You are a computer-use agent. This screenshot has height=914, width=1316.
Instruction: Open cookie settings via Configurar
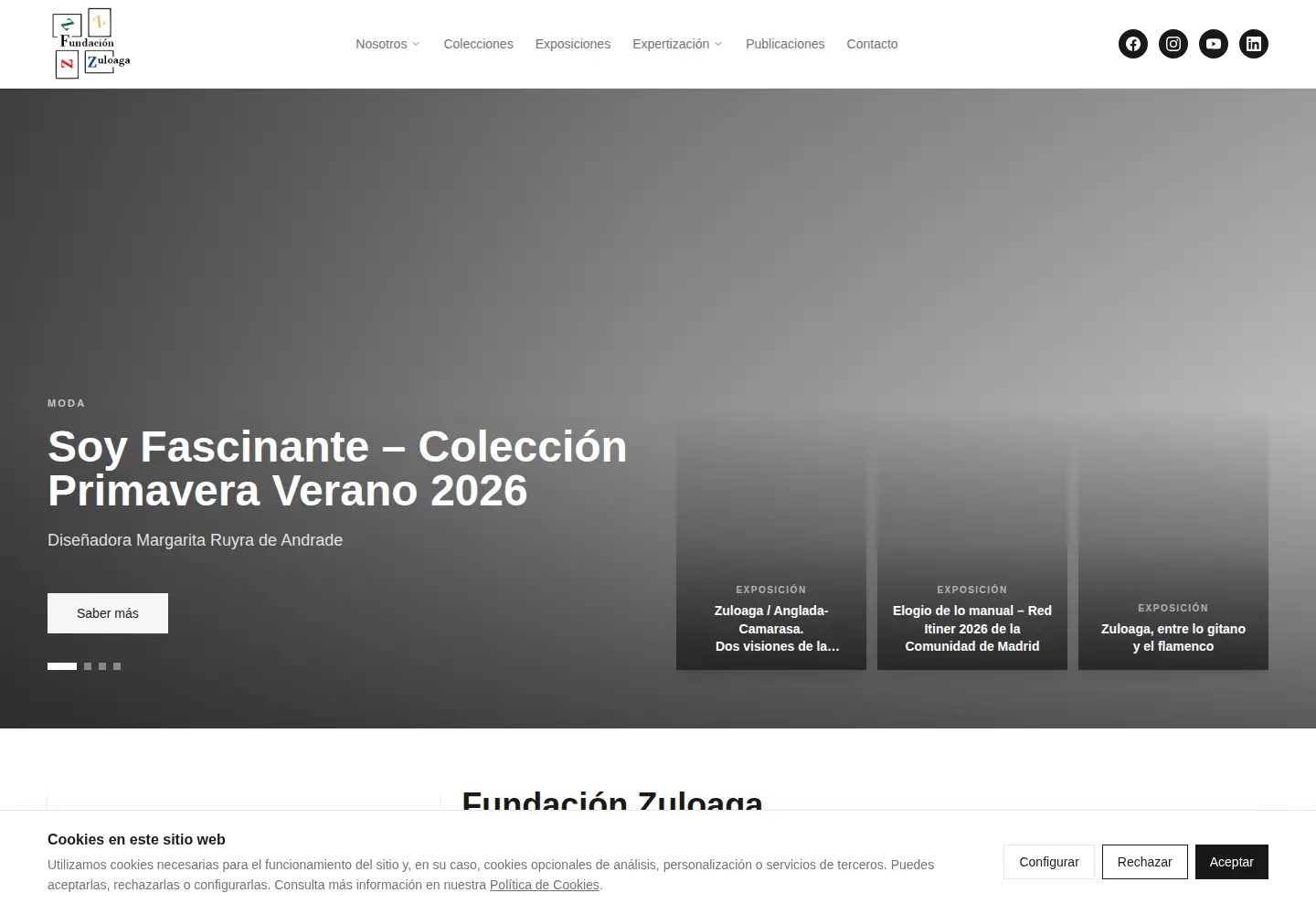pyautogui.click(x=1049, y=862)
